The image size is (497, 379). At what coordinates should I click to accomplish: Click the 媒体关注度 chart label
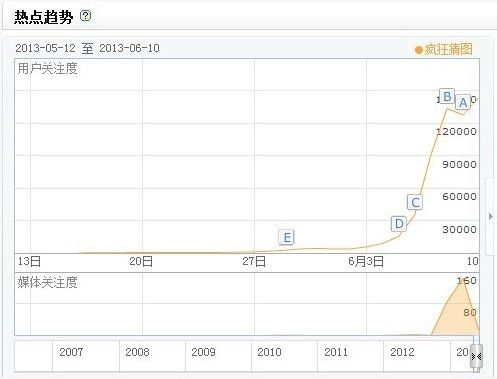click(47, 282)
